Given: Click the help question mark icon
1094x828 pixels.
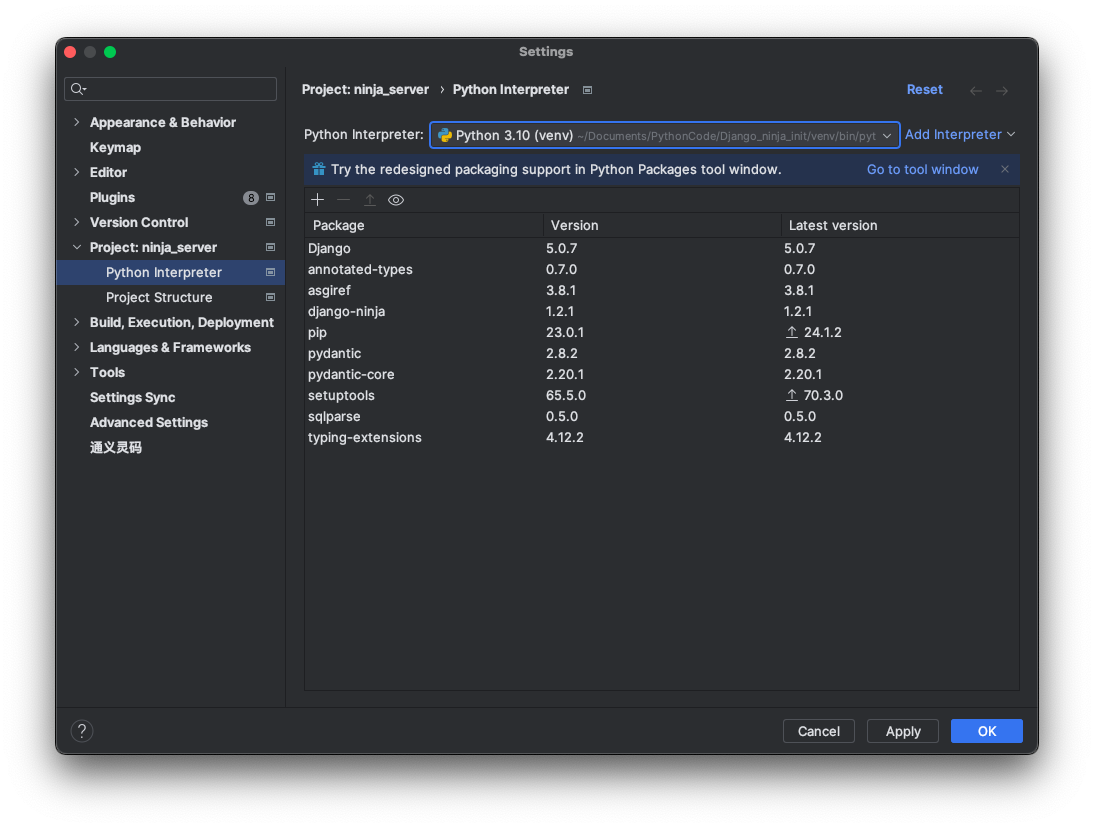Looking at the screenshot, I should click(82, 731).
